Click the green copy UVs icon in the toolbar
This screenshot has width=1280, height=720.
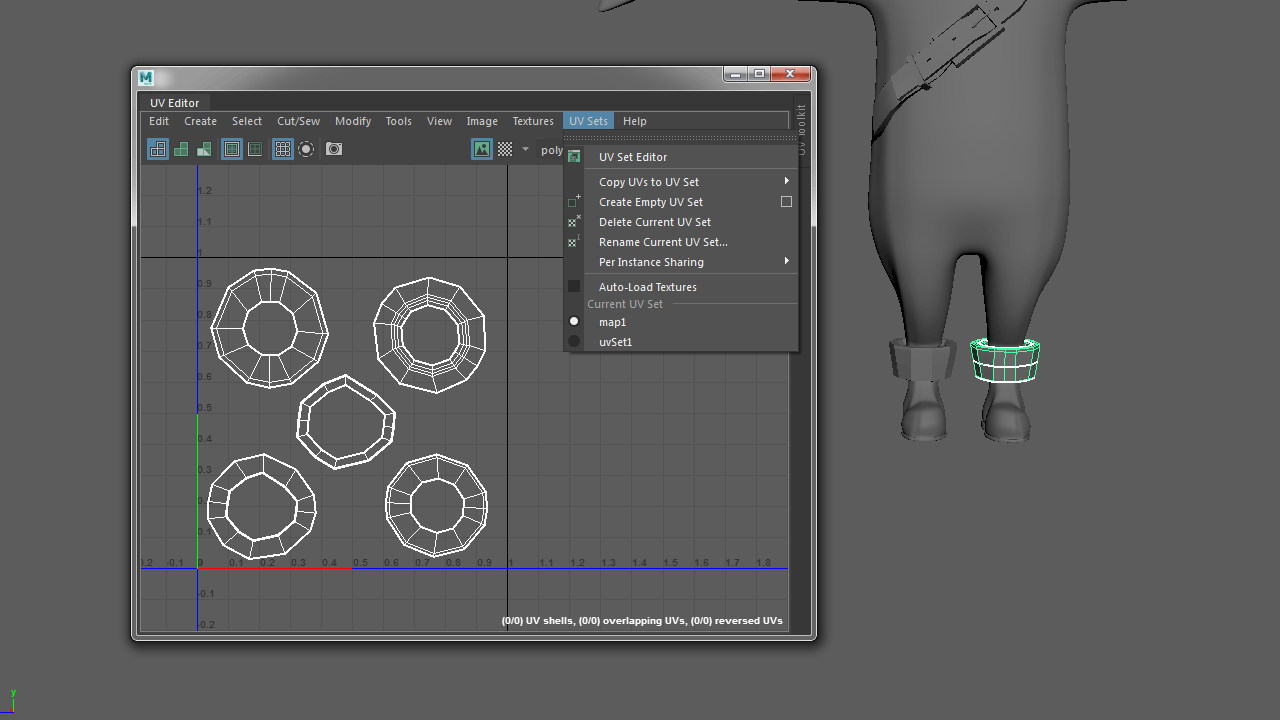tap(181, 149)
